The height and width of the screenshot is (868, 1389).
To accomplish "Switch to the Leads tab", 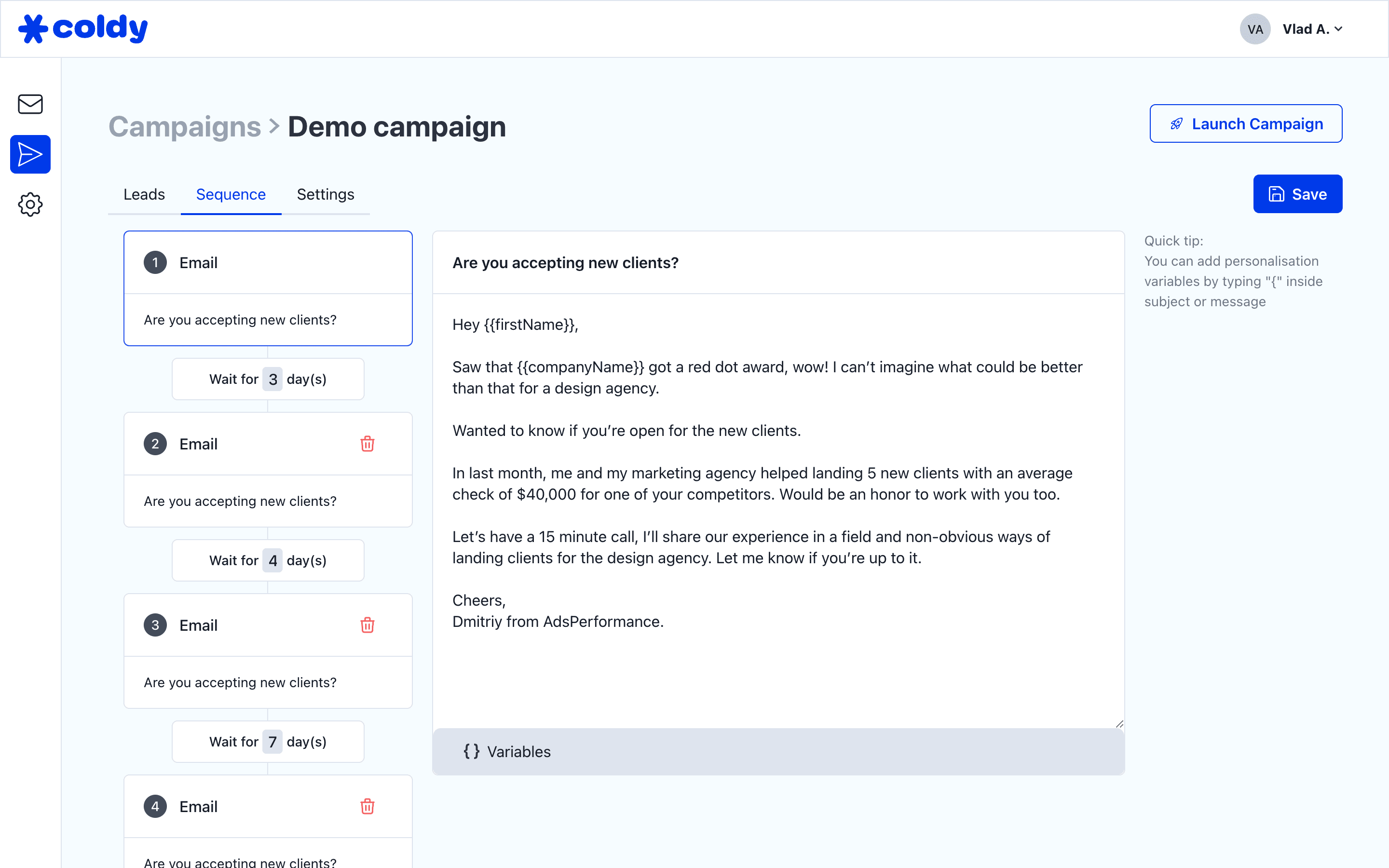I will 144,194.
